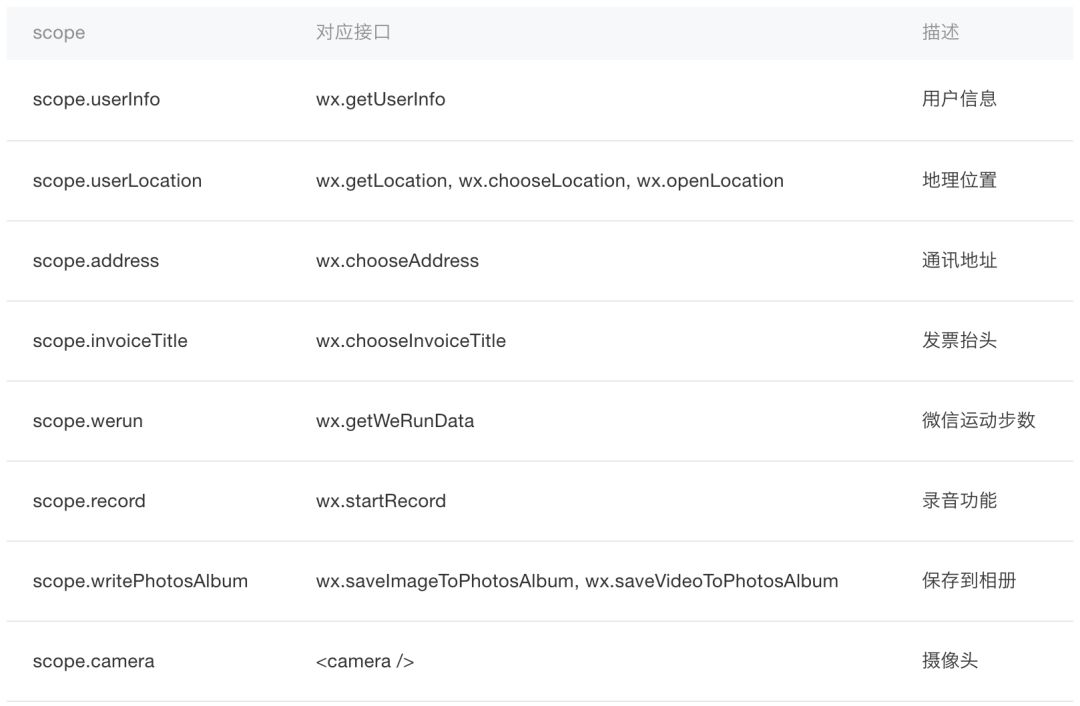This screenshot has width=1080, height=706.
Task: Click the wx.getUserInfo interface text
Action: point(380,100)
